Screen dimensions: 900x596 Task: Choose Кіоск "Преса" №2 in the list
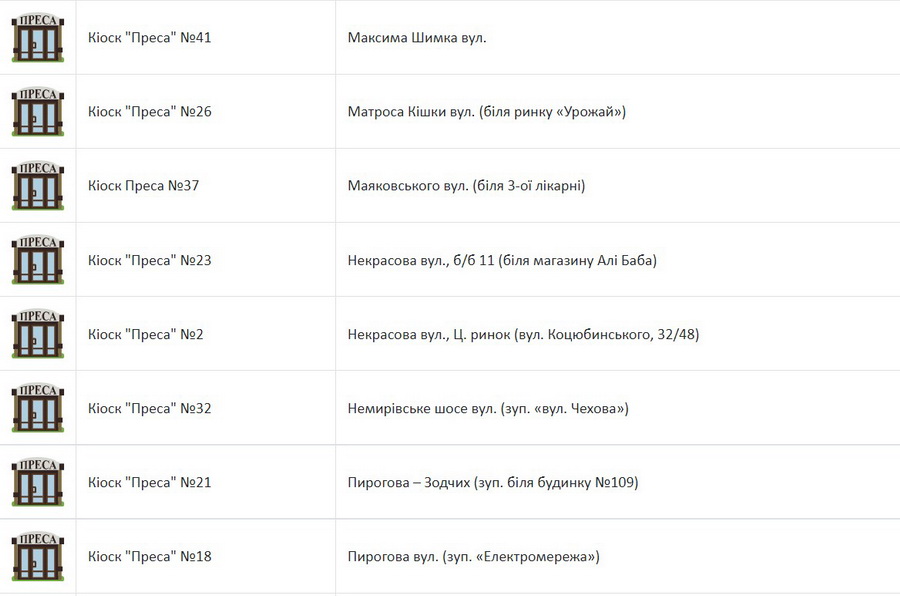pyautogui.click(x=146, y=334)
